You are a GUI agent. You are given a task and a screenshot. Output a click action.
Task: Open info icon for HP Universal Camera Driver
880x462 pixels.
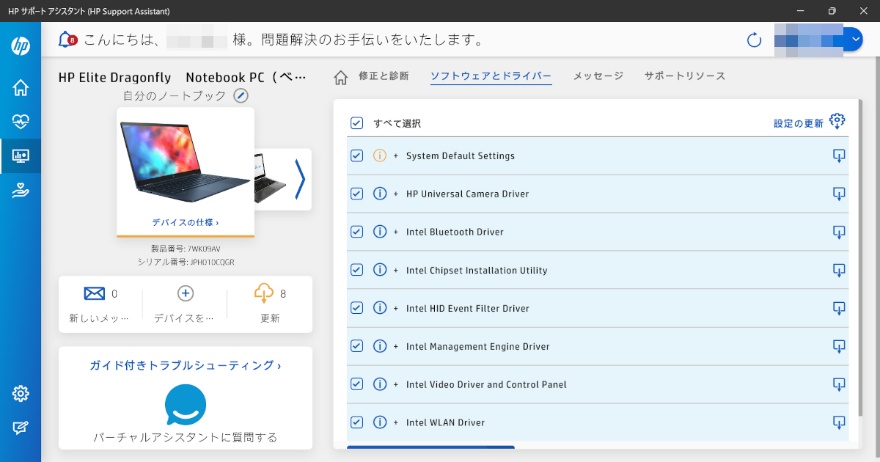(x=380, y=194)
